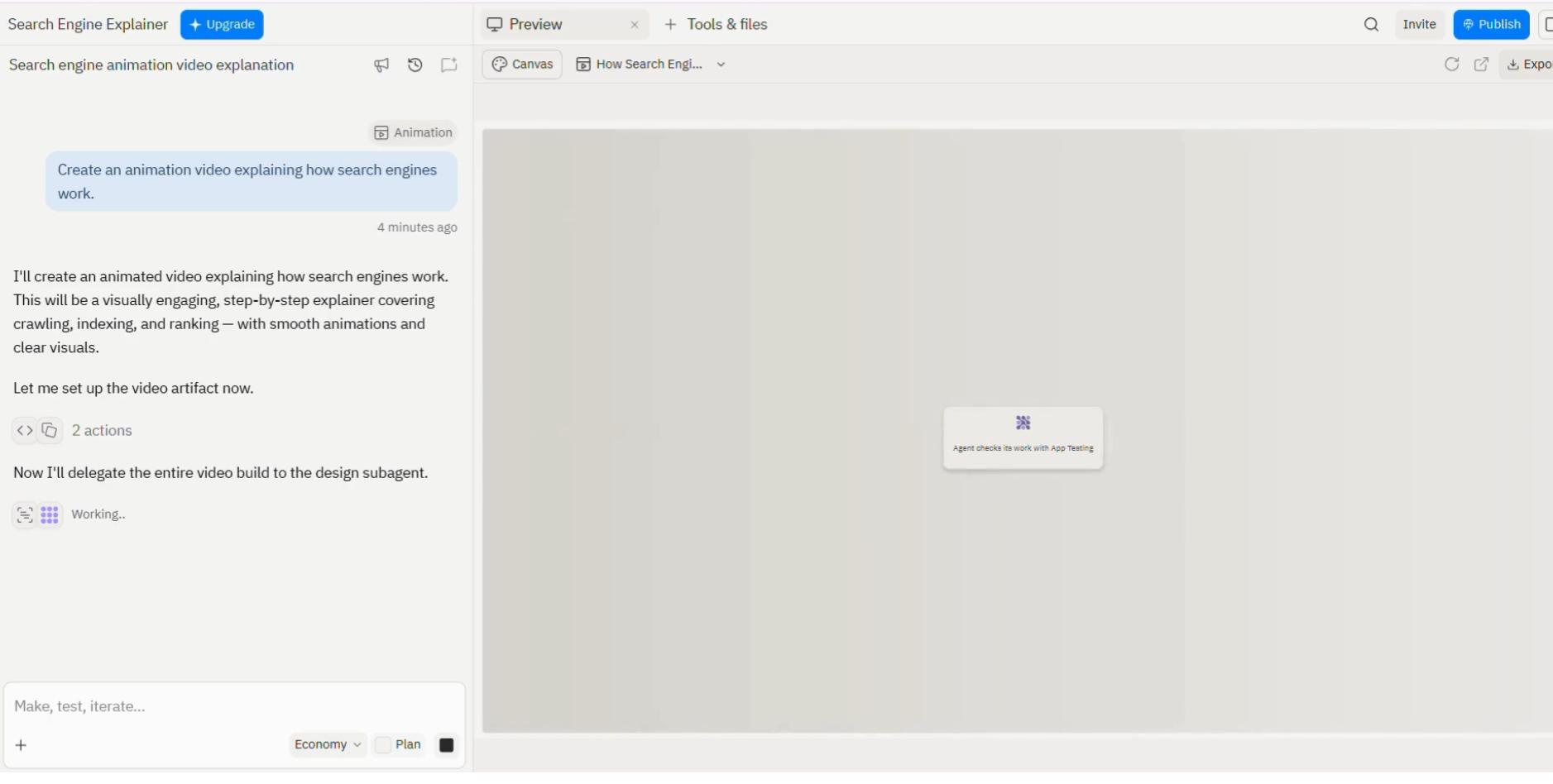Open the Economy mode dropdown

click(328, 744)
